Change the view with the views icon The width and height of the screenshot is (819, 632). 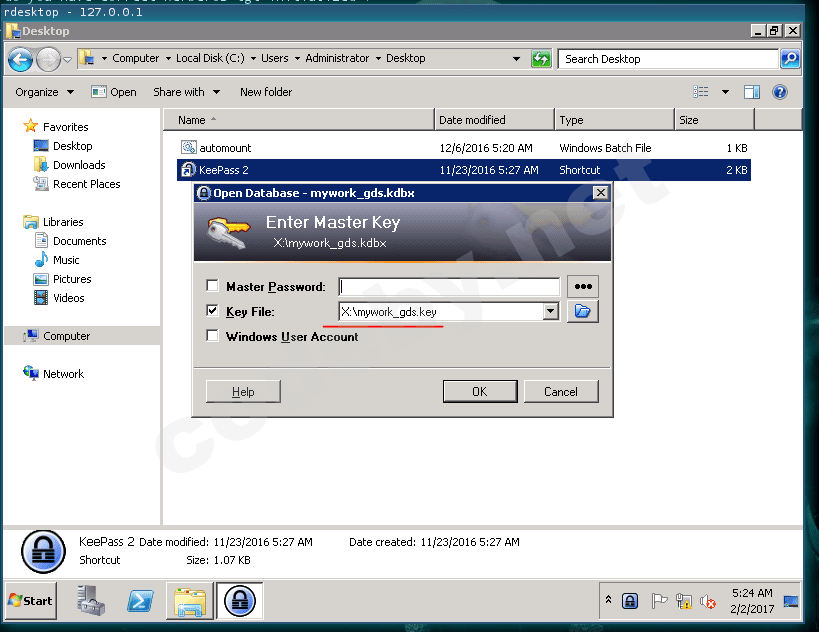[x=700, y=92]
